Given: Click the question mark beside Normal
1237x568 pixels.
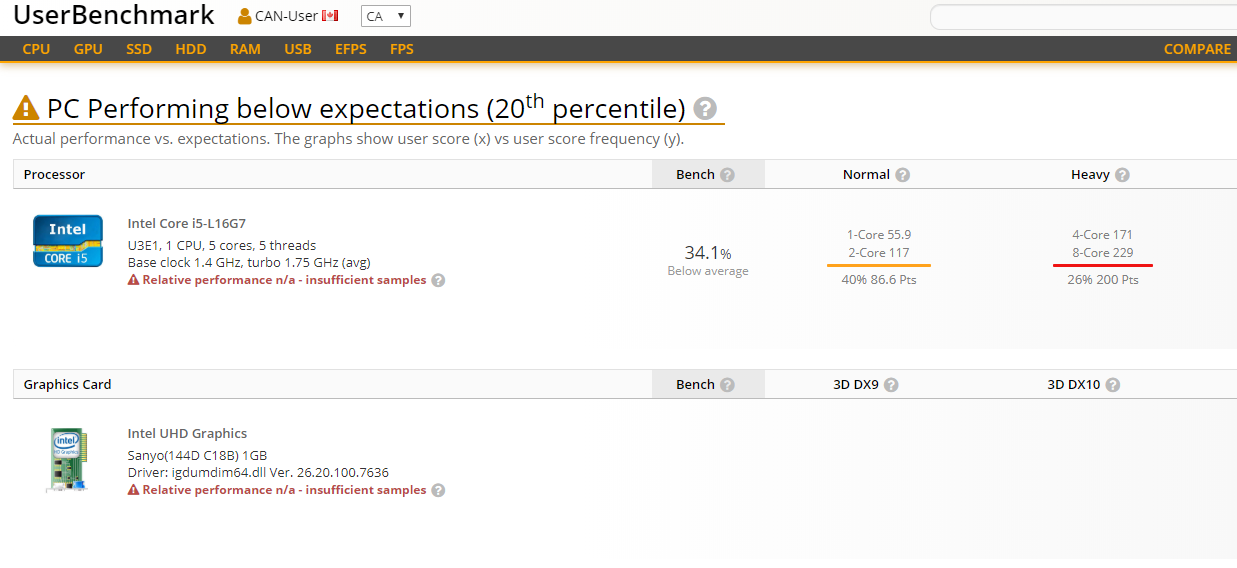Looking at the screenshot, I should point(902,175).
